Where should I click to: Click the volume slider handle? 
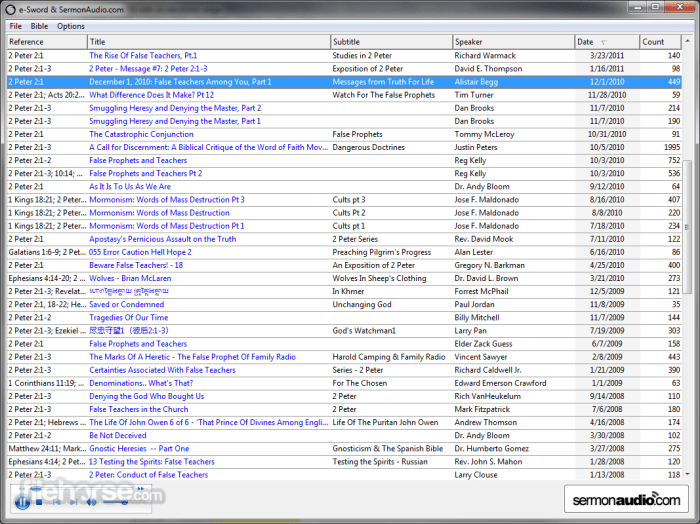coord(125,502)
